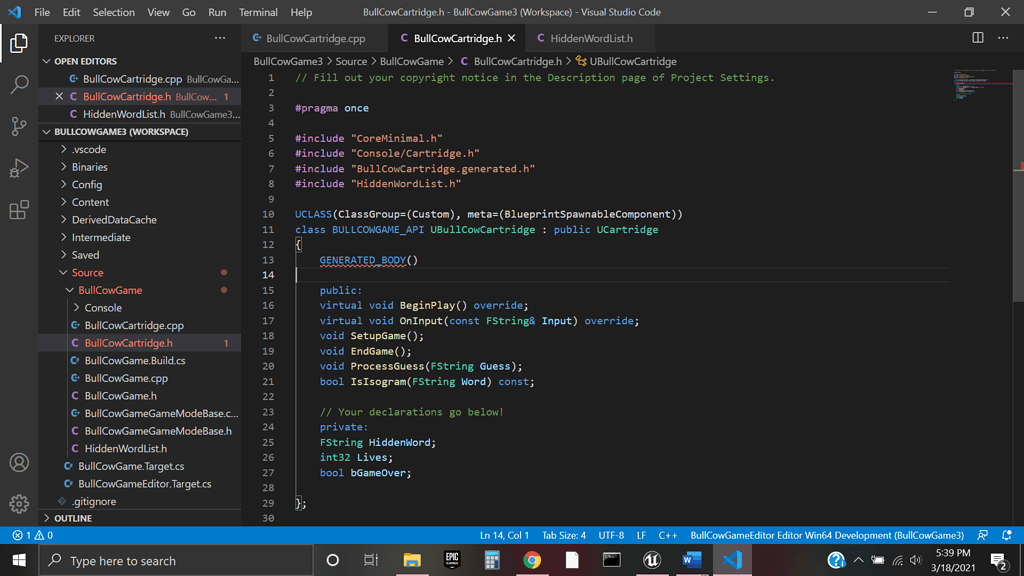Launch Unreal Engine from the taskbar
The image size is (1024, 576).
coord(652,560)
